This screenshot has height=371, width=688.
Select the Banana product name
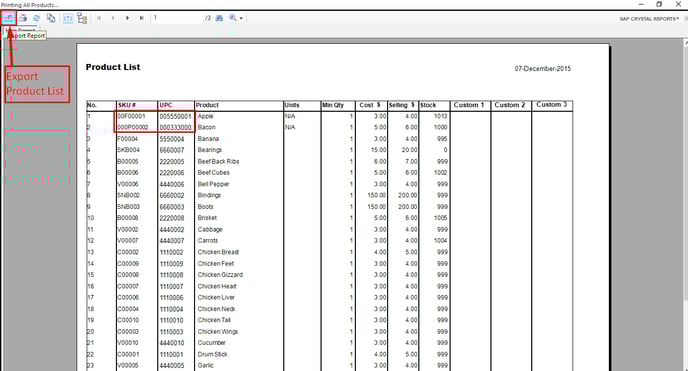point(208,139)
